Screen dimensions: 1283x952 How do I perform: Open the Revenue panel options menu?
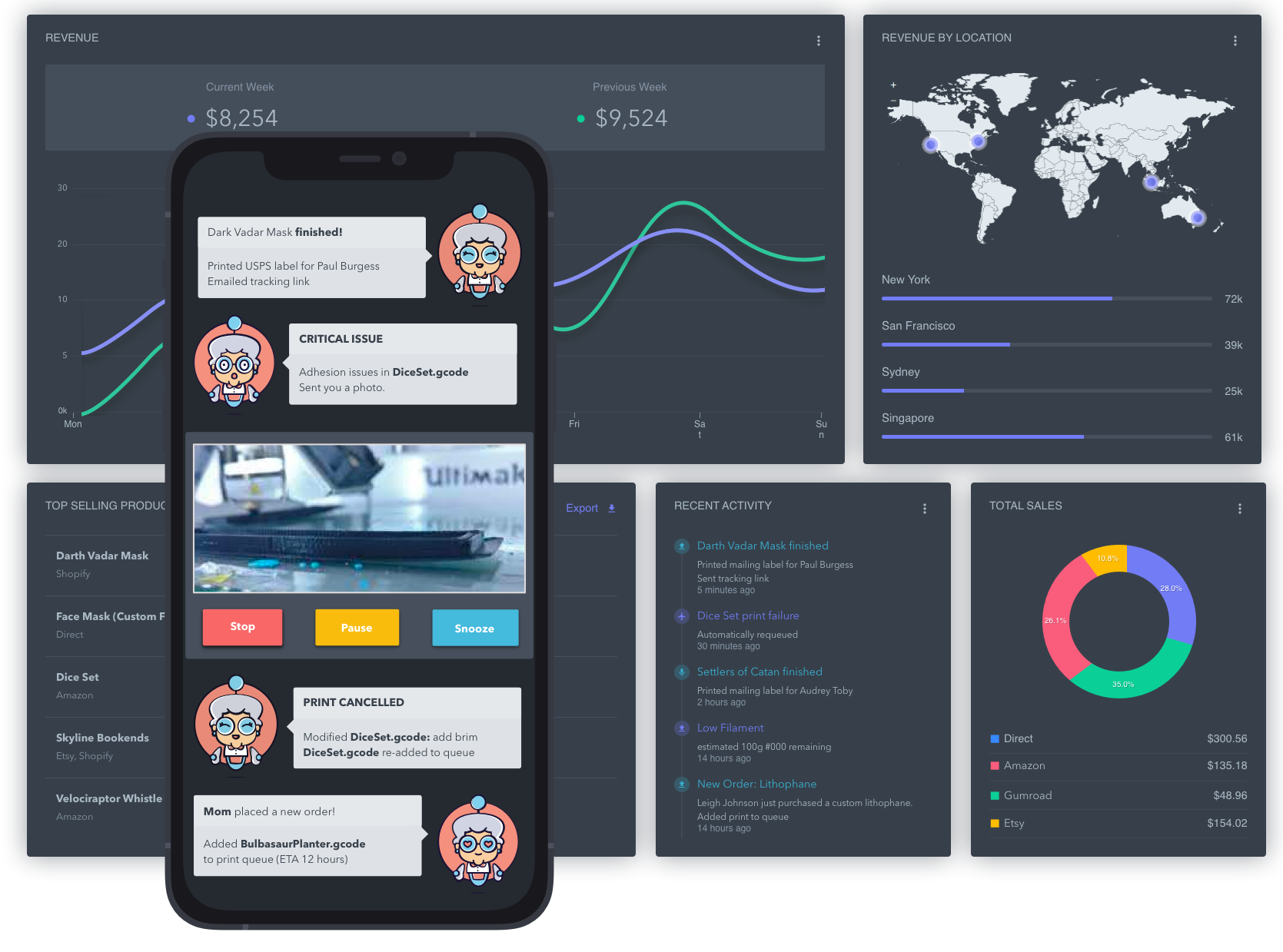[x=818, y=41]
